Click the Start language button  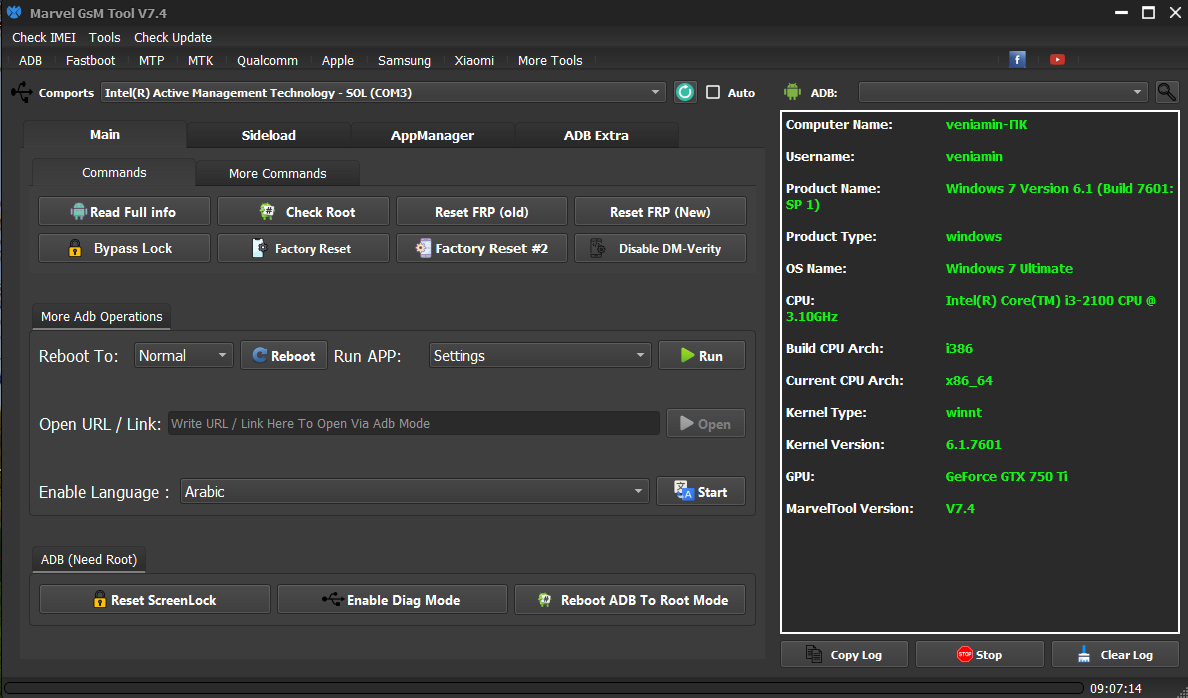[701, 491]
